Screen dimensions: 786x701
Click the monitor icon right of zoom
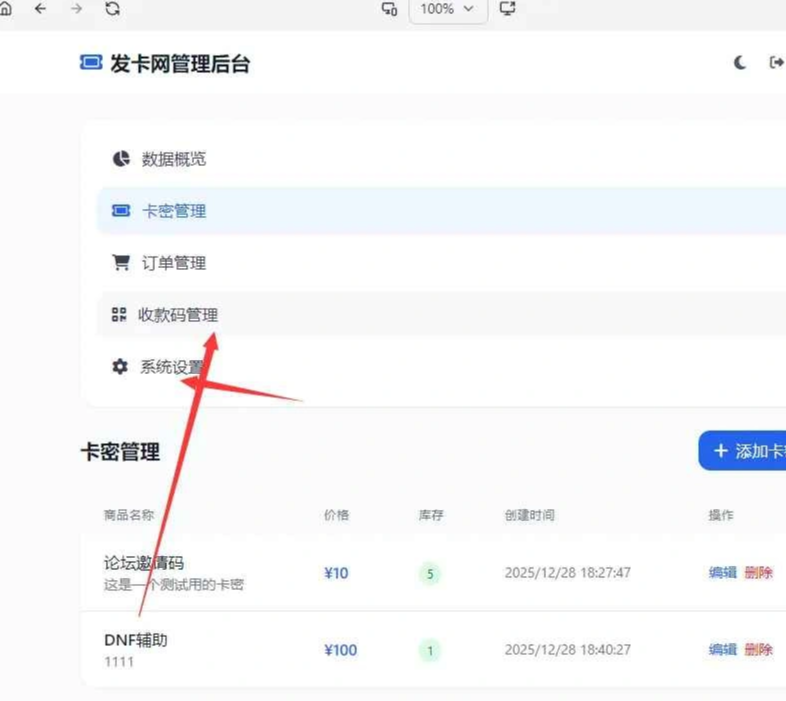[507, 9]
